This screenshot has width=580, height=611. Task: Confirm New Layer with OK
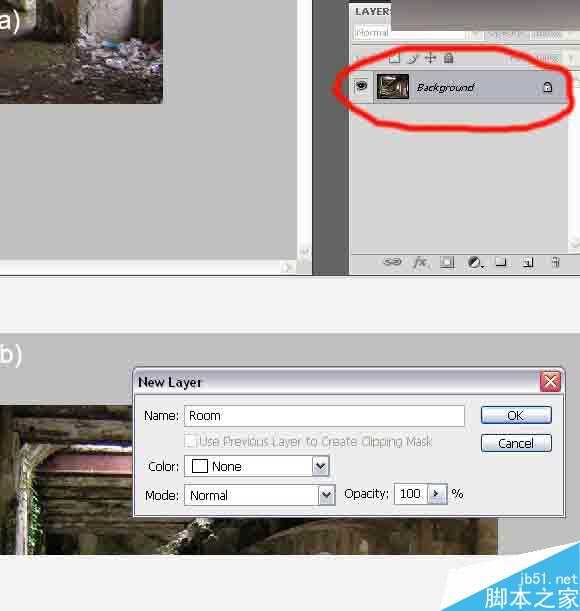[516, 415]
